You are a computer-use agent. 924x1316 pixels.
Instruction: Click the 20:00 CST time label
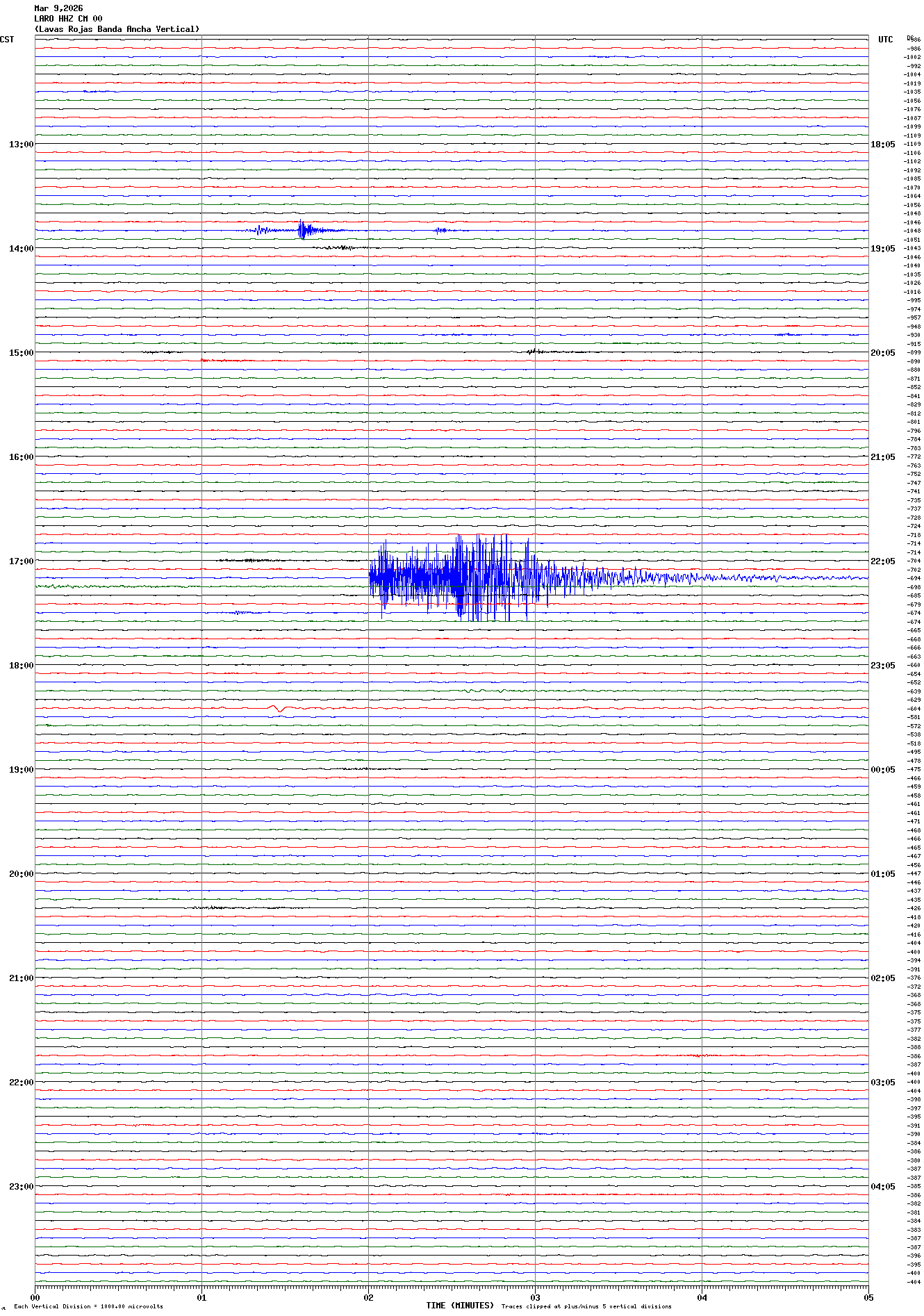[21, 874]
